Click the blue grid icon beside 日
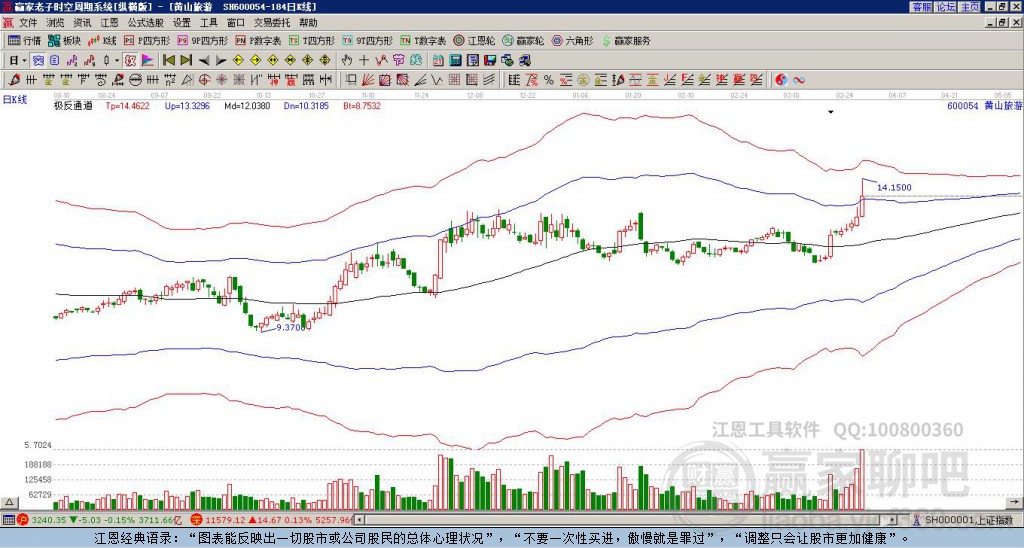This screenshot has width=1024, height=548. [x=39, y=61]
